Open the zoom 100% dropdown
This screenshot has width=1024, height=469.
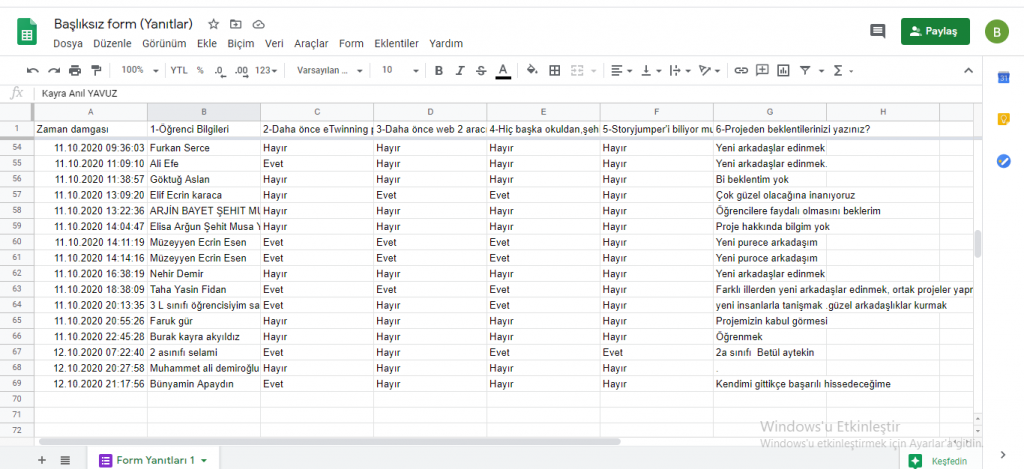[x=138, y=70]
